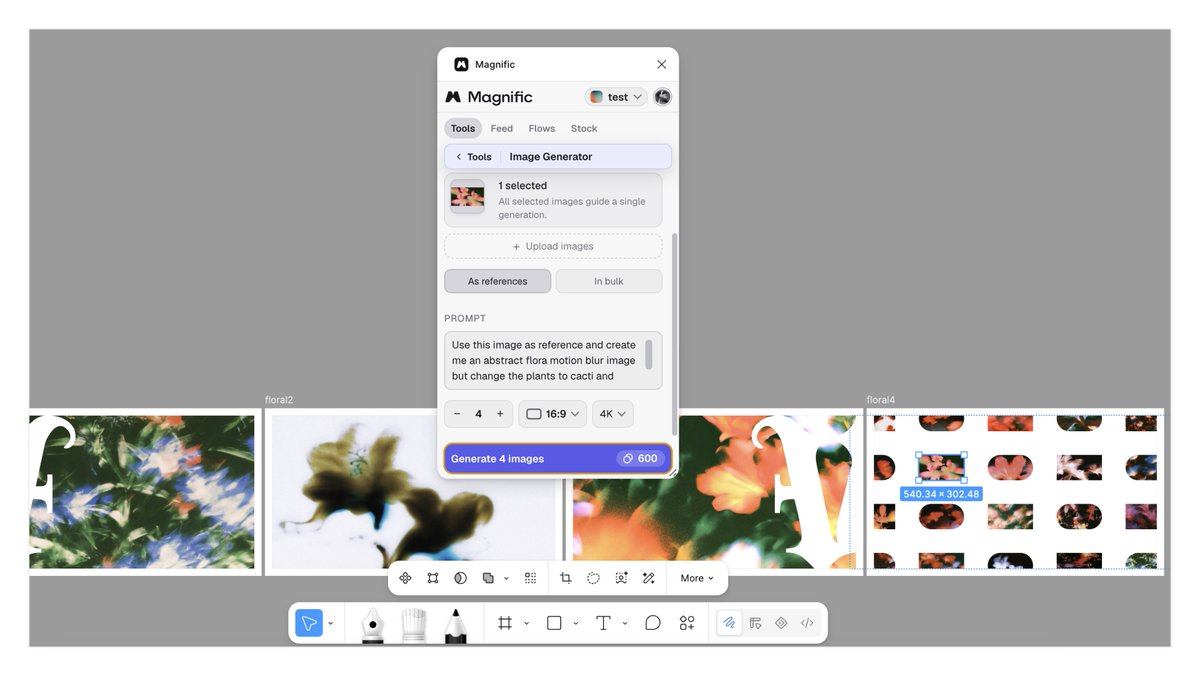Switch to Draw mode squiggle toggle

coord(730,623)
